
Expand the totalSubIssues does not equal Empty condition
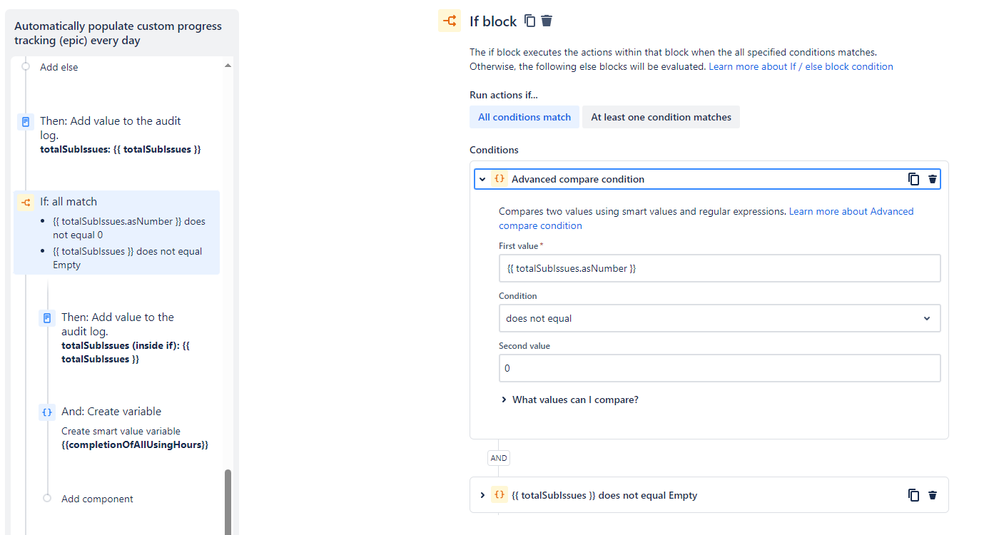click(482, 495)
